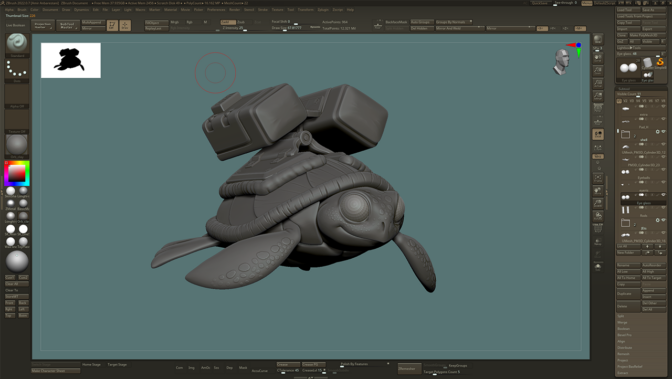Click the black turtle silhouette thumbnail
This screenshot has width=672, height=379.
[71, 60]
